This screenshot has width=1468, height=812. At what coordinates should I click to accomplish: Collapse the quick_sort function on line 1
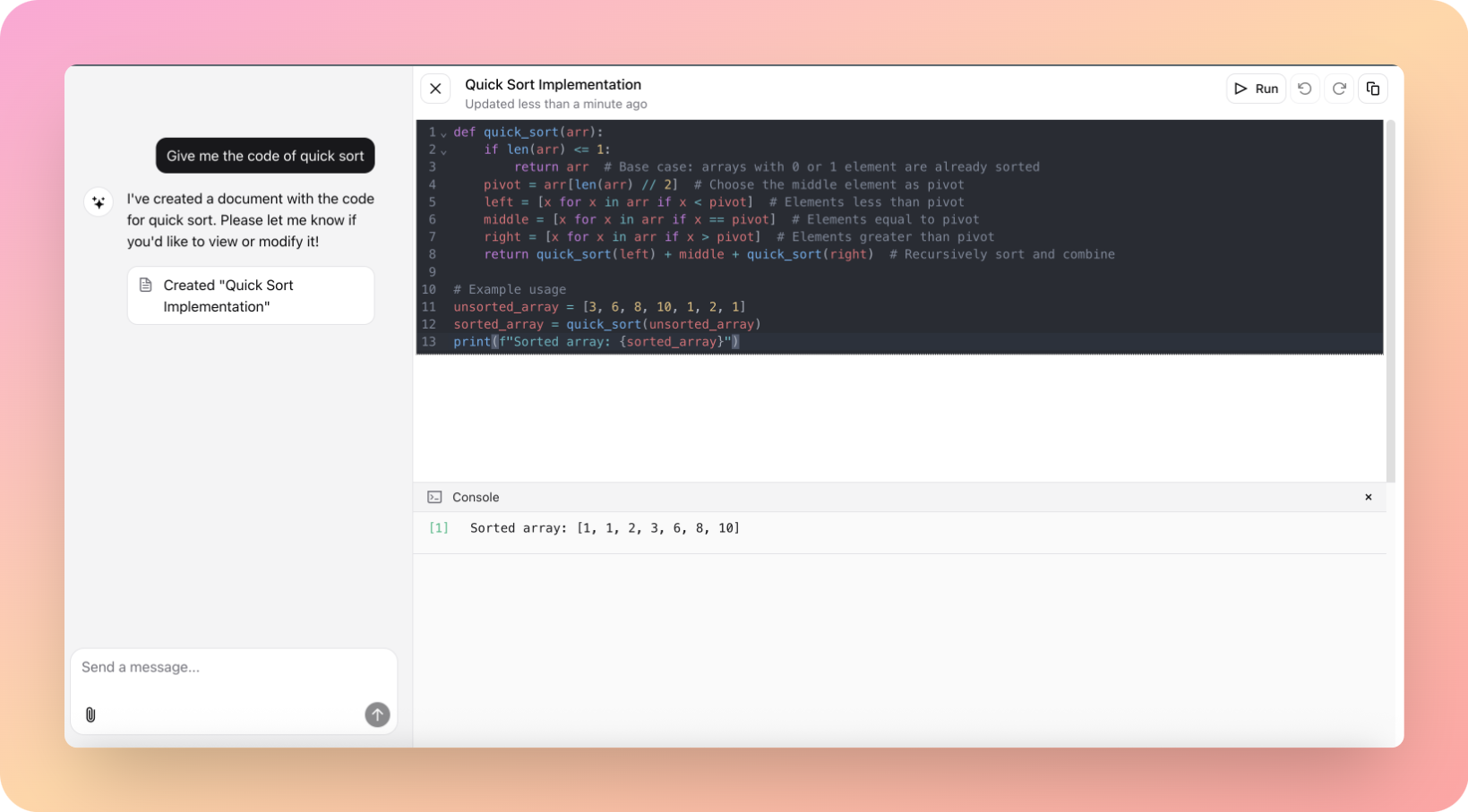[443, 132]
